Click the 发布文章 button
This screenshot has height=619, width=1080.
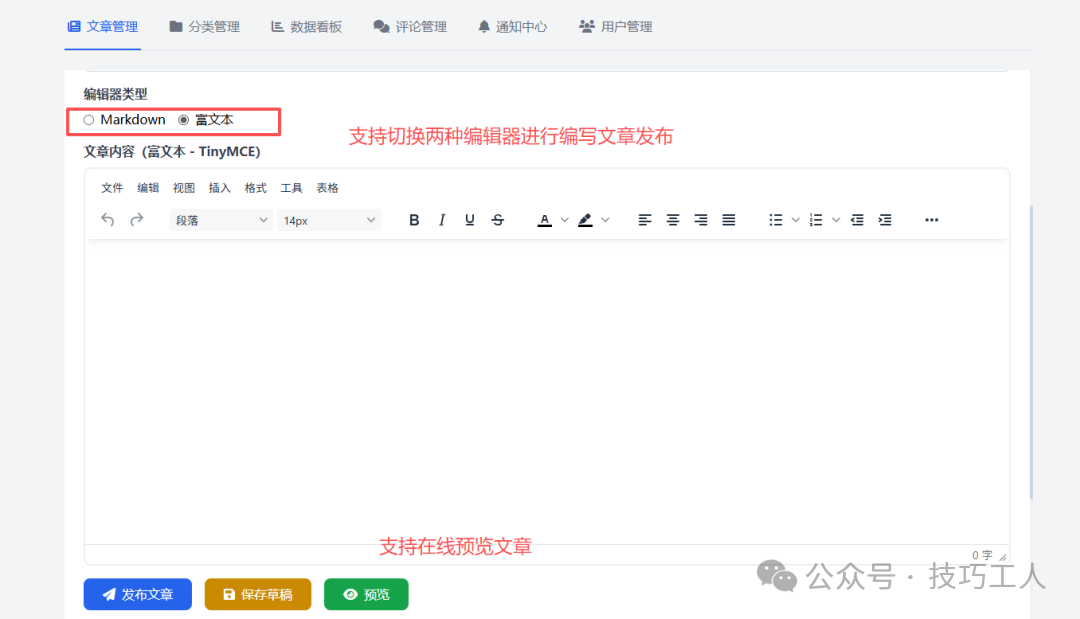[x=137, y=593]
